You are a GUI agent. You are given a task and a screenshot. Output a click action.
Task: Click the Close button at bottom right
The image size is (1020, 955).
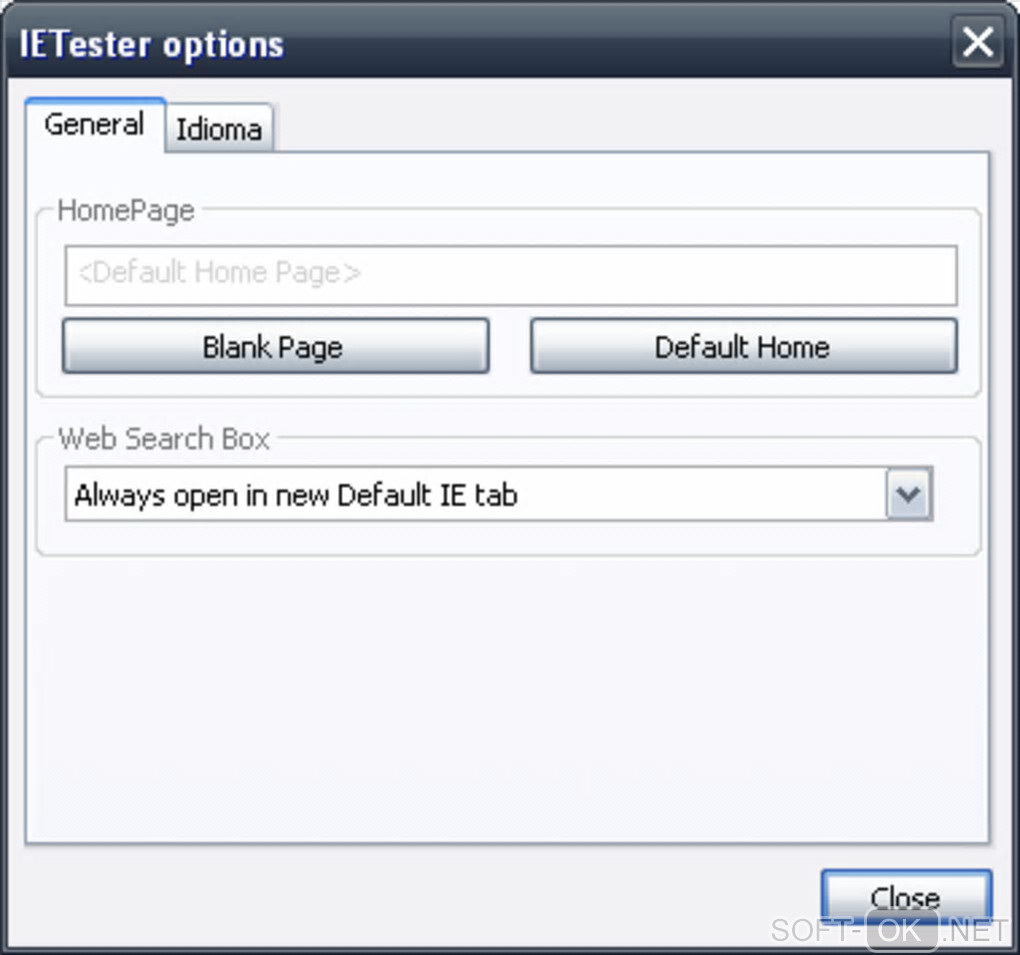coord(905,895)
